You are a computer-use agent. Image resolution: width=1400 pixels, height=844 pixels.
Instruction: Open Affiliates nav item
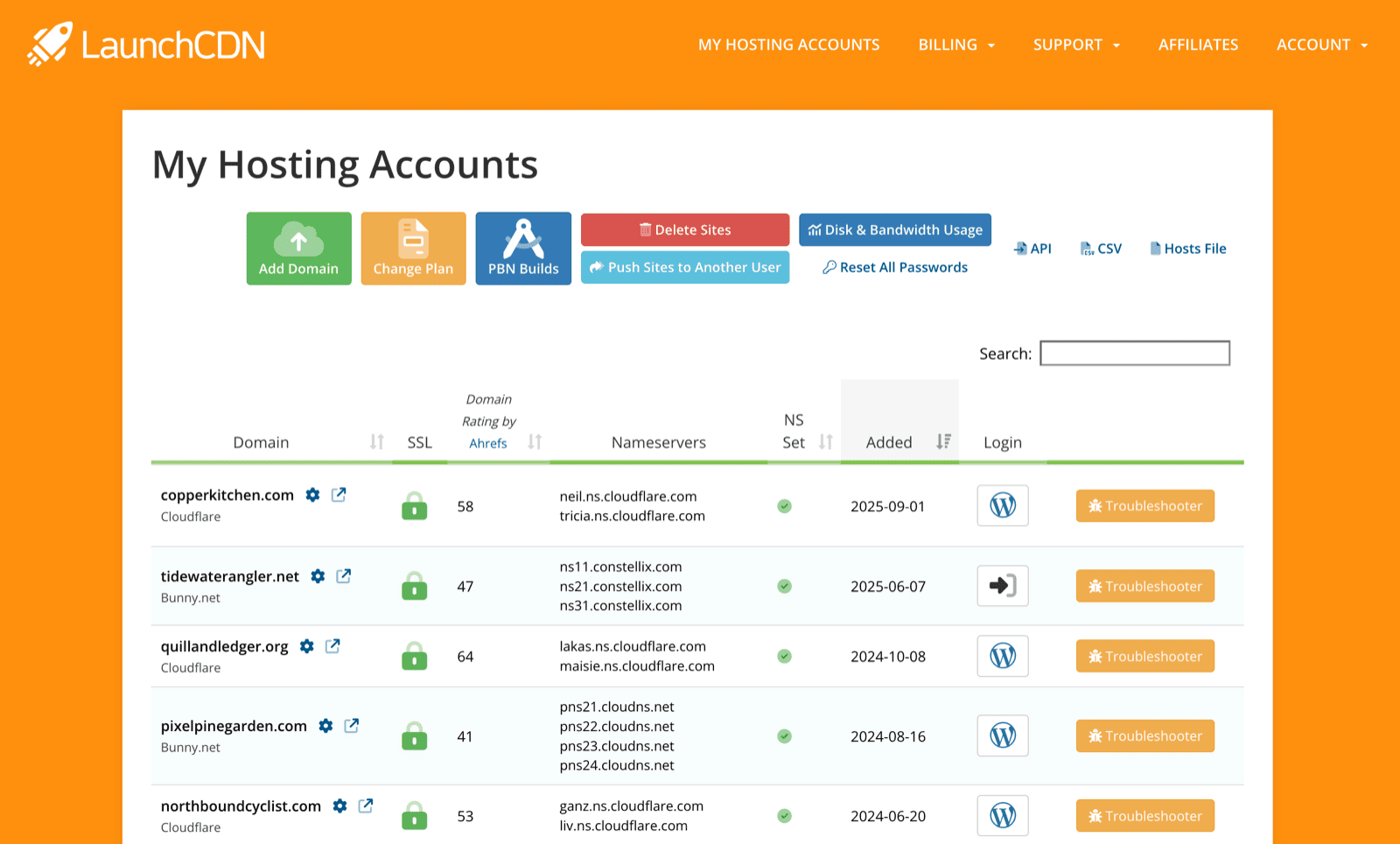coord(1198,45)
